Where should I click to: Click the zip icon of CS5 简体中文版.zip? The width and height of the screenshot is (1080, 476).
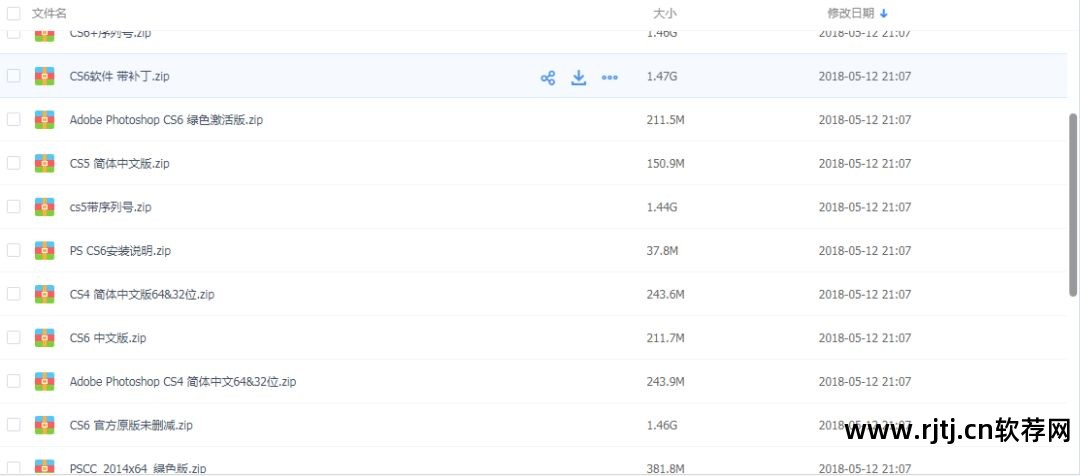[x=45, y=163]
